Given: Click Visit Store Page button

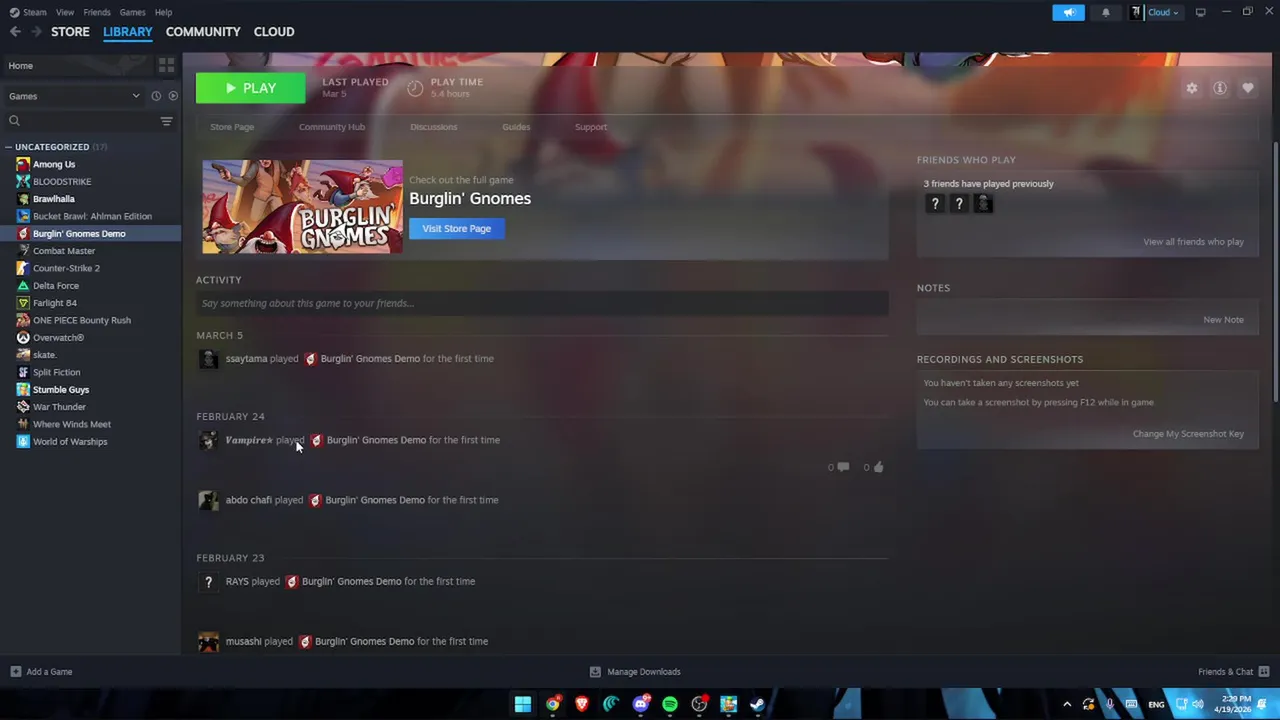Looking at the screenshot, I should (456, 229).
